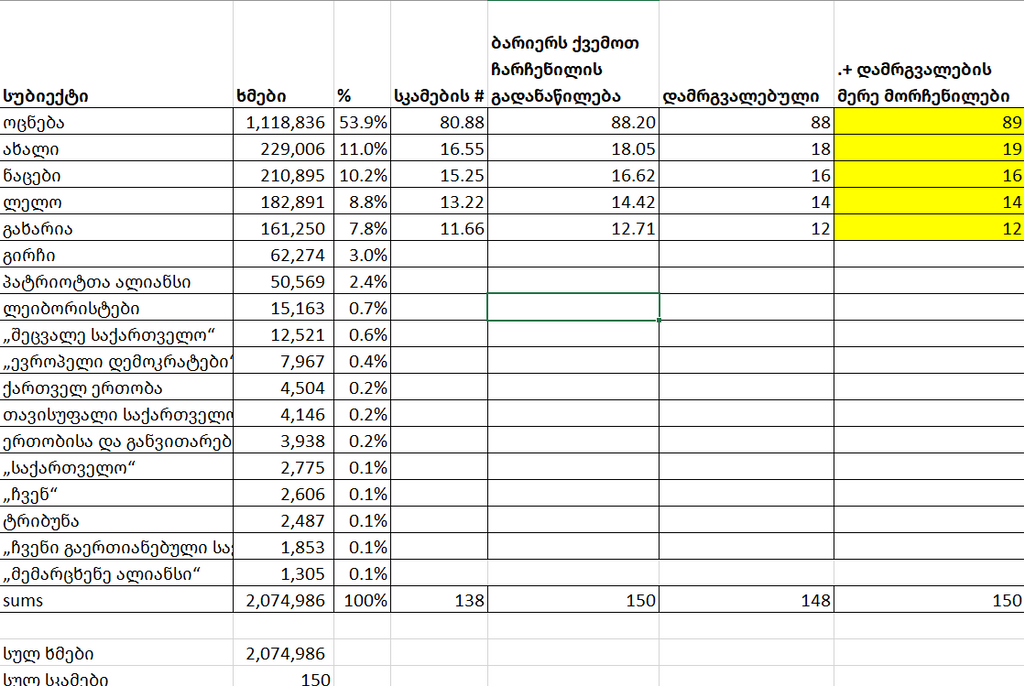Select the 'ოცნება' row label
This screenshot has width=1024, height=686.
click(x=116, y=122)
